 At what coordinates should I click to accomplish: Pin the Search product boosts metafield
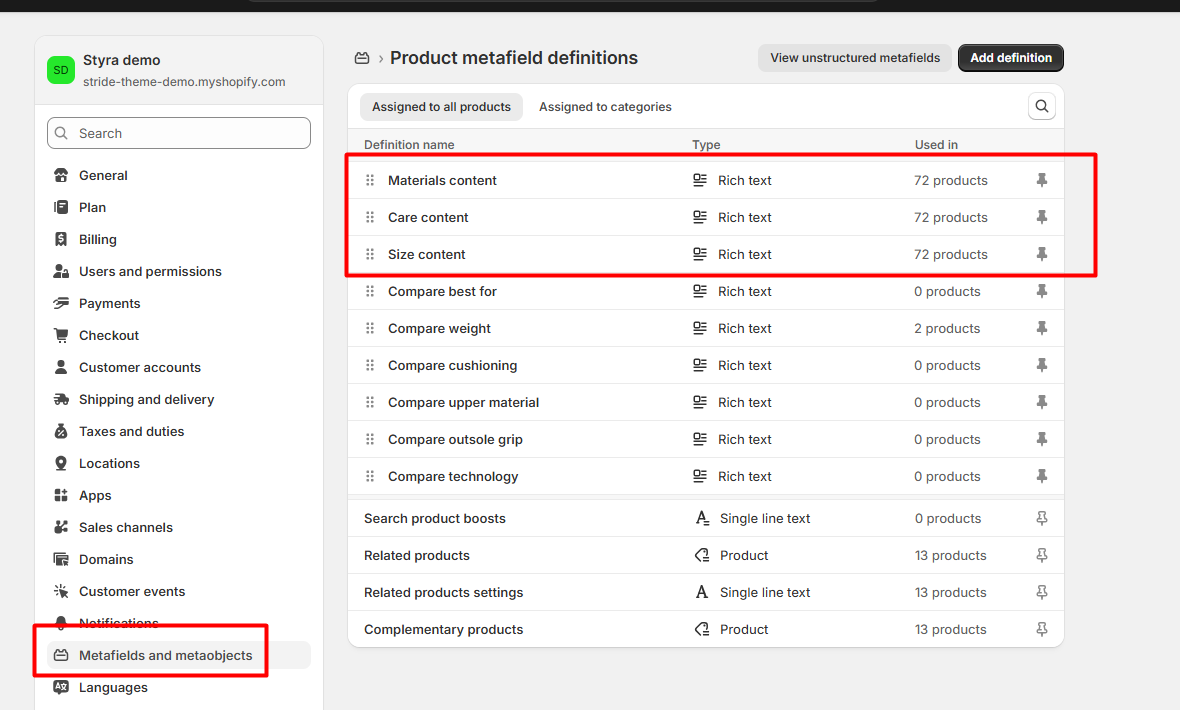coord(1041,518)
